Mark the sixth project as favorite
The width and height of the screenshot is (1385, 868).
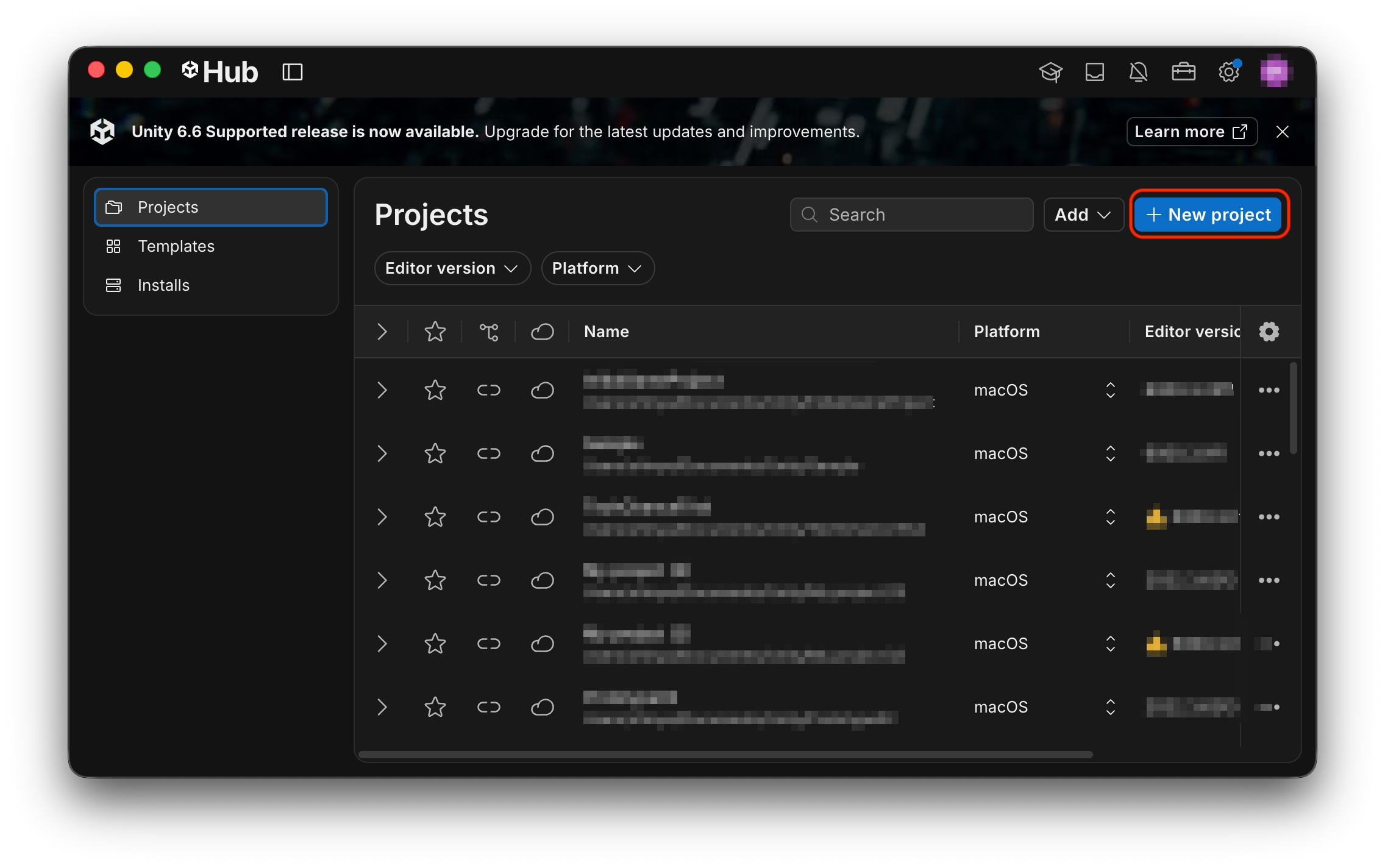click(x=435, y=707)
